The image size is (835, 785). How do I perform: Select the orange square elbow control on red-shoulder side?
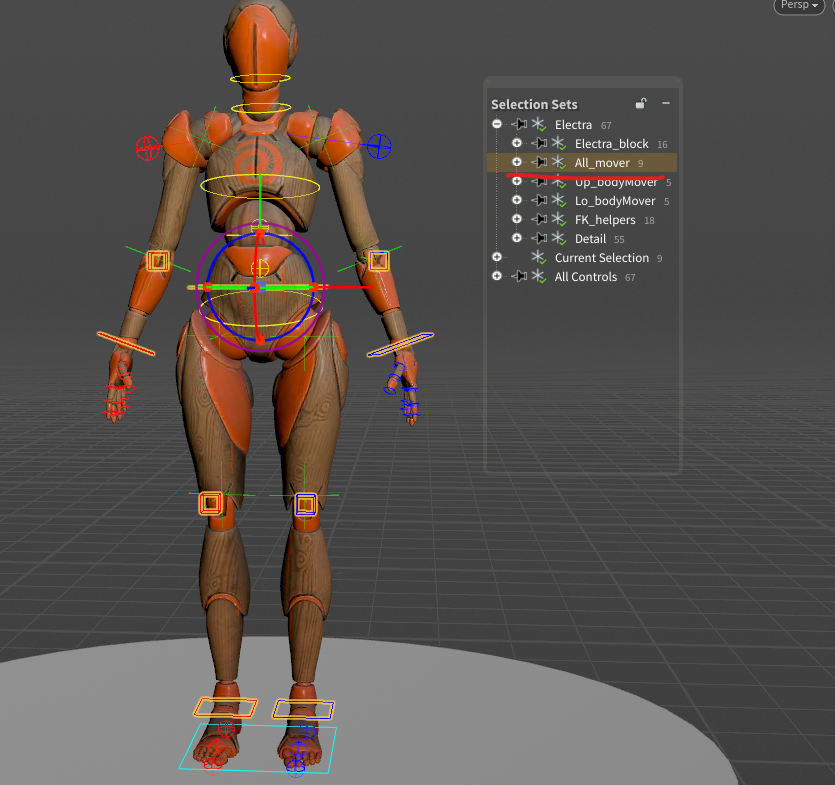158,261
